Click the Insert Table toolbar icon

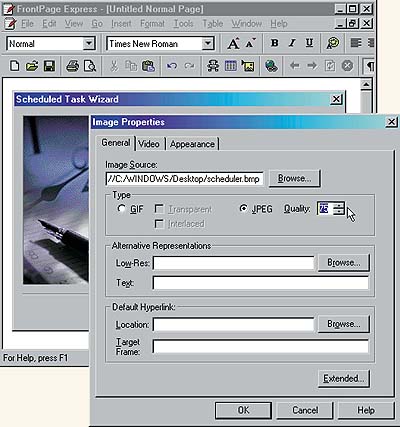point(231,66)
